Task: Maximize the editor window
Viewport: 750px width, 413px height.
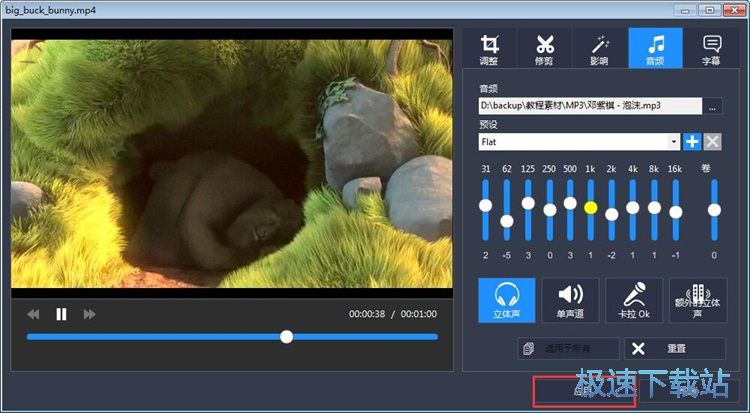Action: pos(710,9)
